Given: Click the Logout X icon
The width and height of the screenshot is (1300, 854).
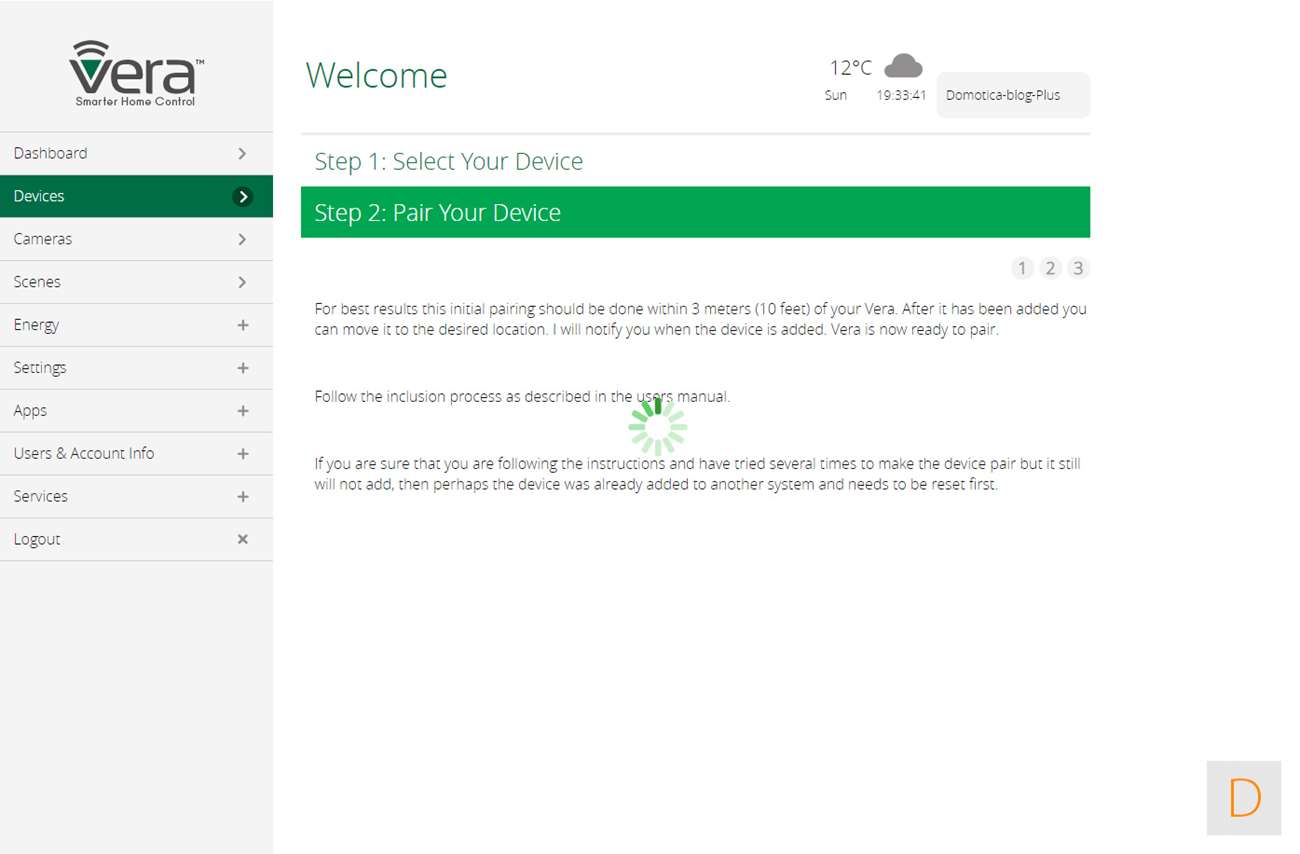Looking at the screenshot, I should tap(242, 539).
